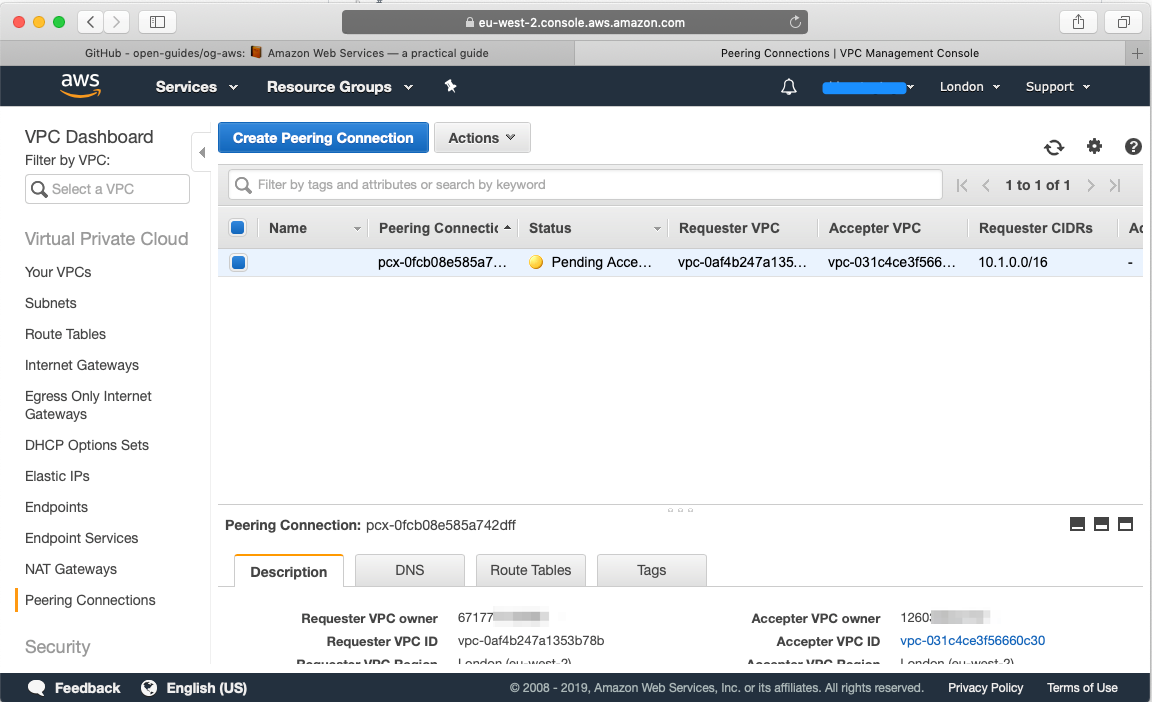Set details panel to half height
Viewport: 1152px width, 702px height.
pyautogui.click(x=1101, y=524)
